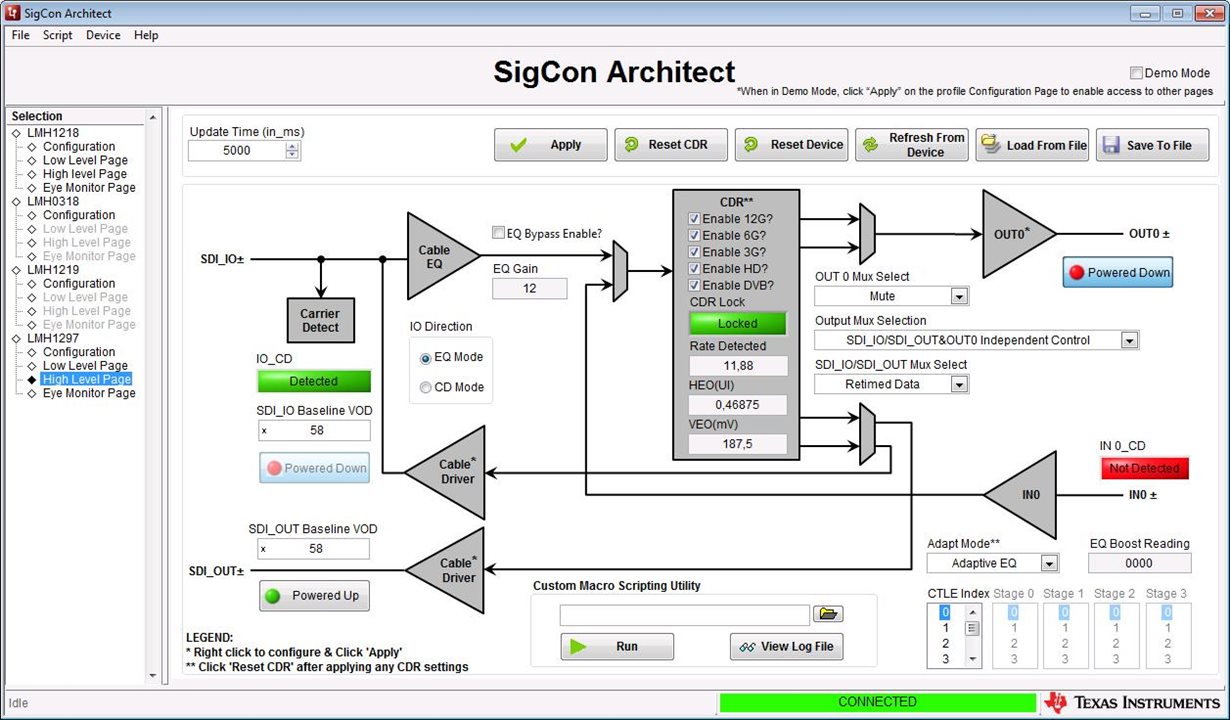Viewport: 1230px width, 720px height.
Task: Select LMH1297 Low Level Page
Action: (x=85, y=366)
